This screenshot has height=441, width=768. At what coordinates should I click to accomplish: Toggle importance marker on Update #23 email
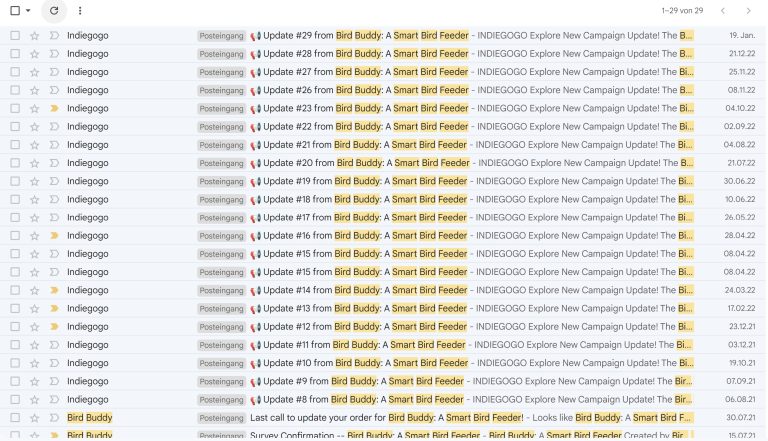[54, 108]
